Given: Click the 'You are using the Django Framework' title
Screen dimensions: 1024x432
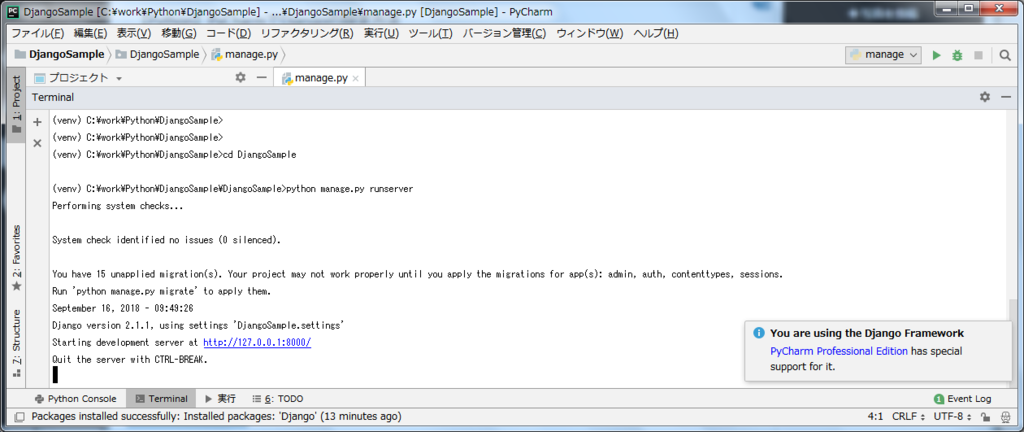Looking at the screenshot, I should (x=867, y=333).
